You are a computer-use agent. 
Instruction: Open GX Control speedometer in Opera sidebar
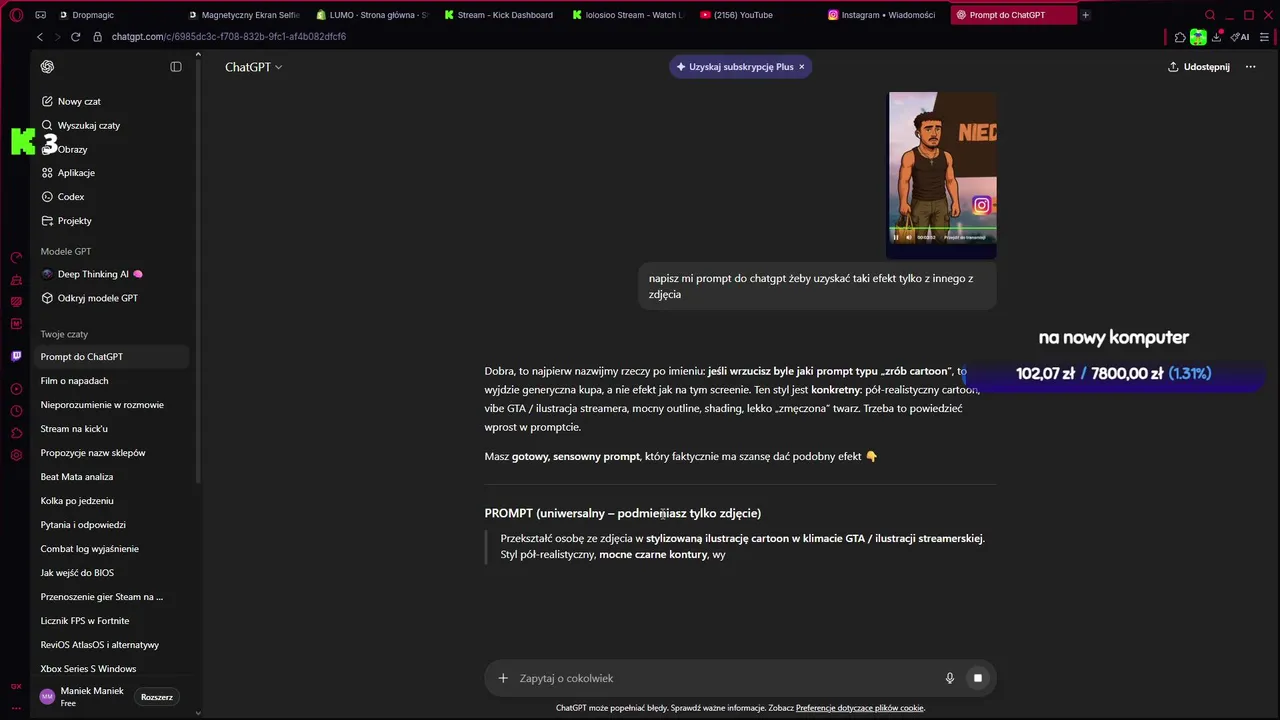[x=16, y=258]
